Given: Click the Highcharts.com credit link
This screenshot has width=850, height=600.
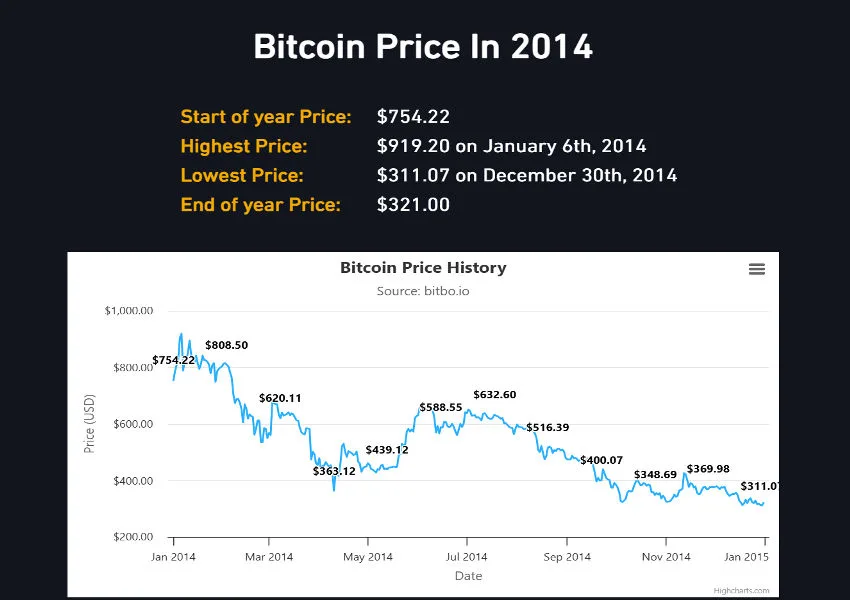Looking at the screenshot, I should click(741, 590).
